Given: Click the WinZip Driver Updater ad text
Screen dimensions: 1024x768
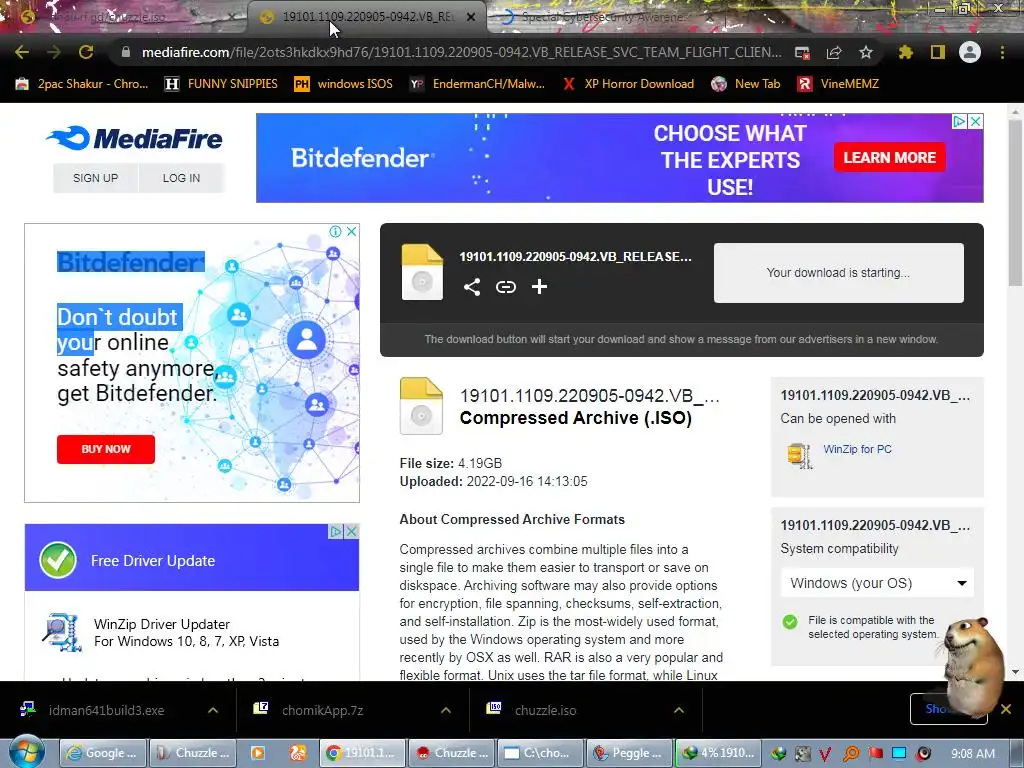Looking at the screenshot, I should point(186,633).
